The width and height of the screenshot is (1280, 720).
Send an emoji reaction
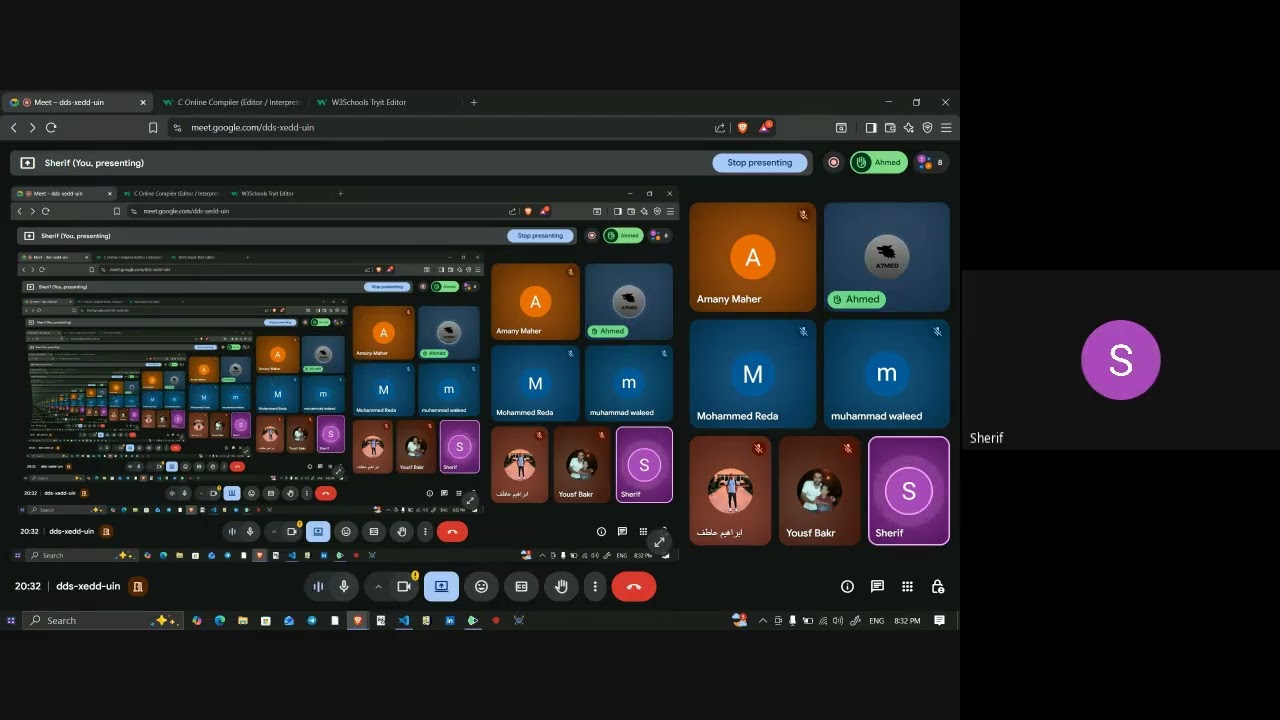pos(481,587)
